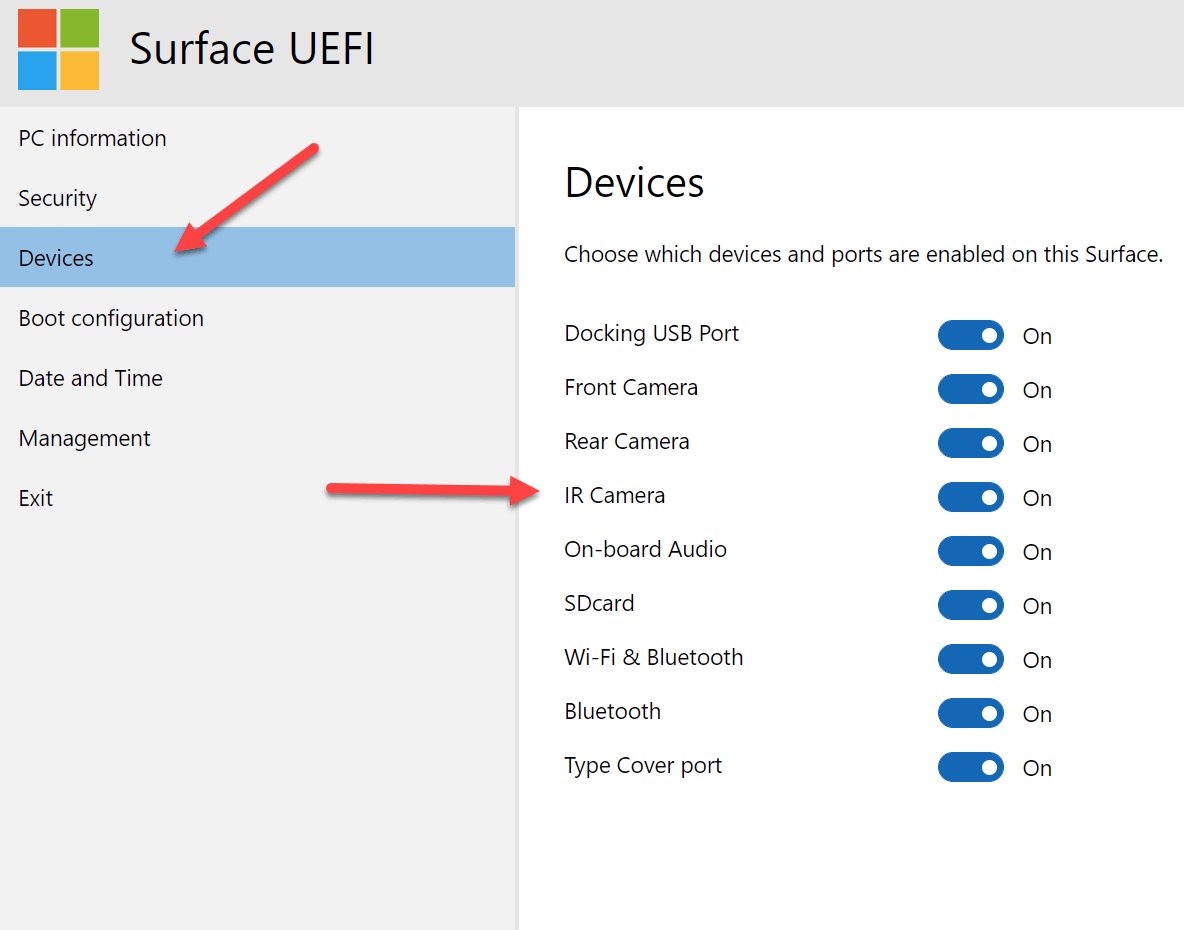Click the Devices page heading

[x=634, y=183]
